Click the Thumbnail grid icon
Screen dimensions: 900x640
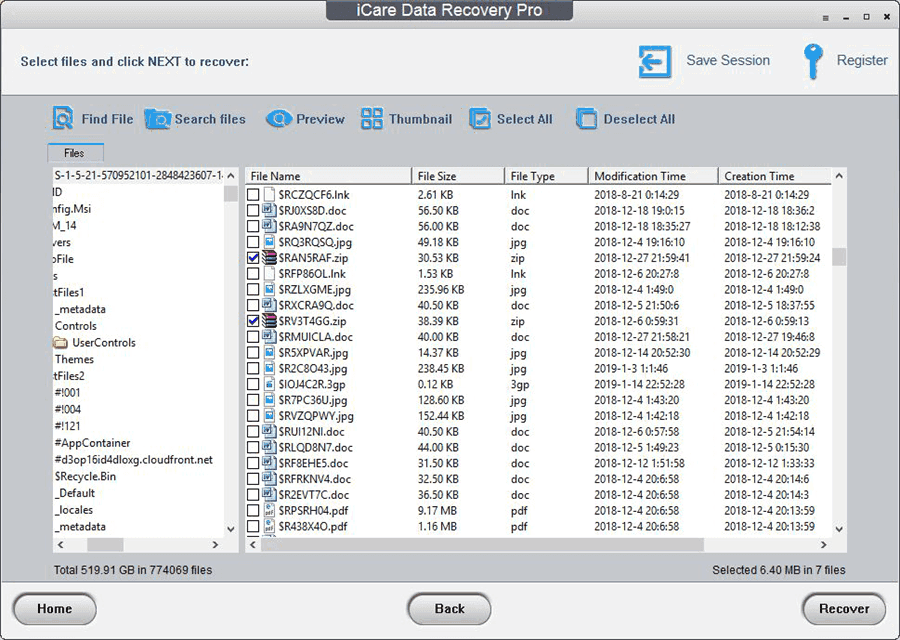(x=371, y=118)
